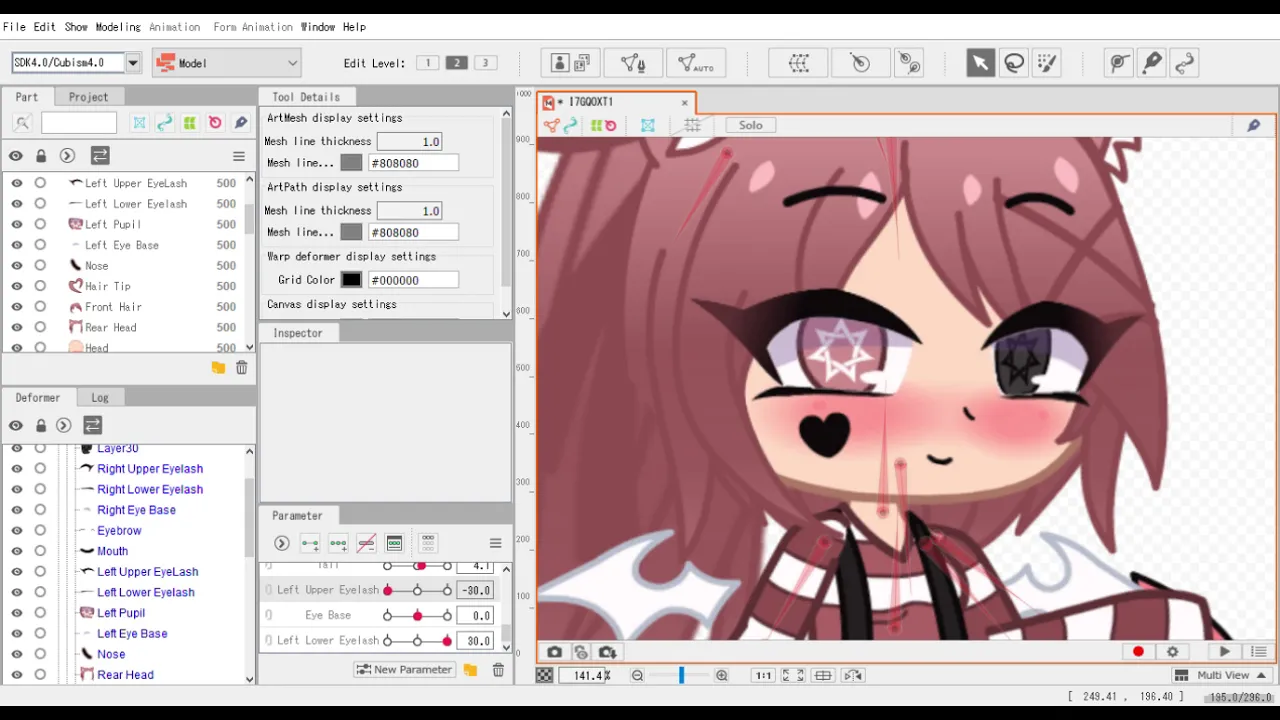Viewport: 1280px width, 720px height.
Task: Open the Multi View dropdown
Action: (1223, 675)
